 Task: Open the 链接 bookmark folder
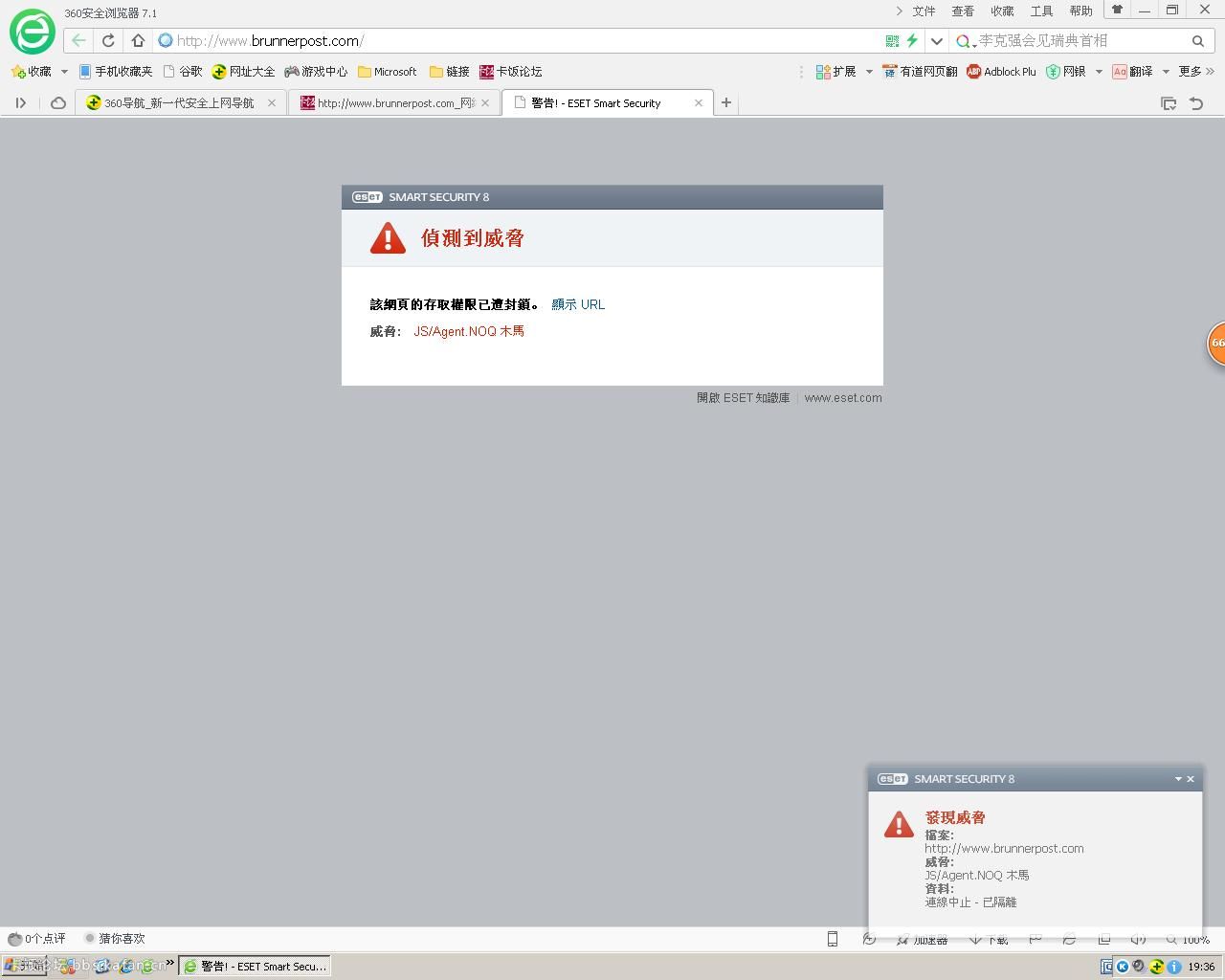pyautogui.click(x=450, y=72)
